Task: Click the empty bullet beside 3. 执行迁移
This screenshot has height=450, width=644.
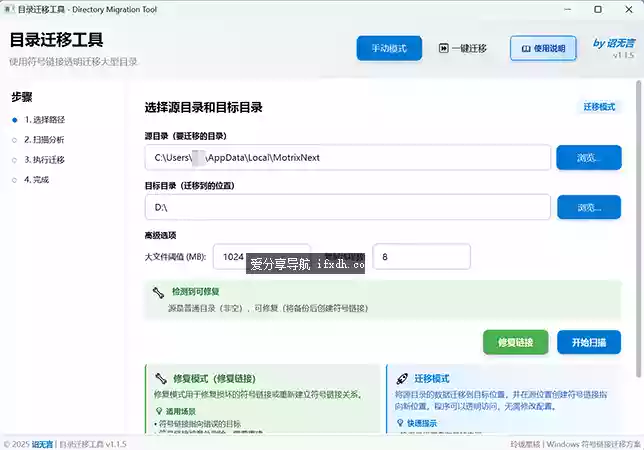Action: tap(14, 160)
